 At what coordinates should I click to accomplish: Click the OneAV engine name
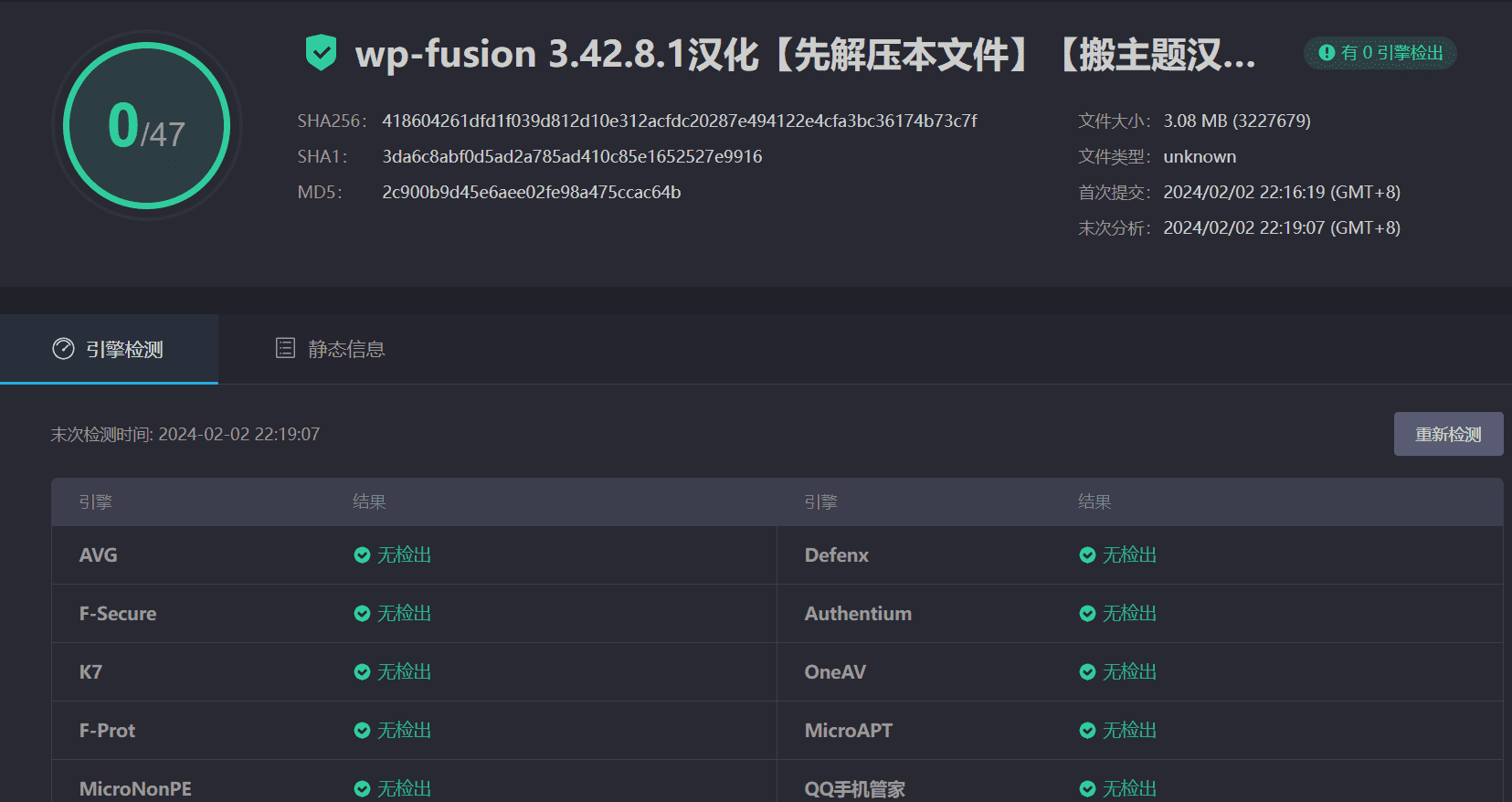click(835, 672)
